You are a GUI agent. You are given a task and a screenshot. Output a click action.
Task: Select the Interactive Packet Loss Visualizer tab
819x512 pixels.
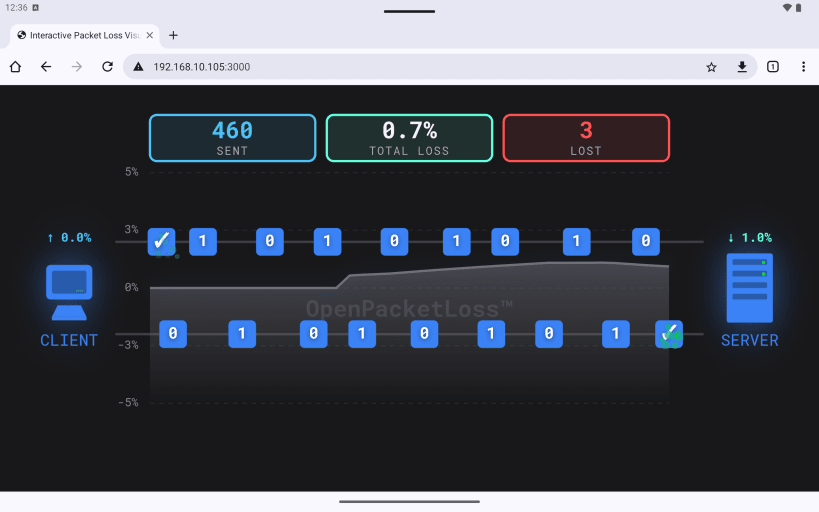[x=85, y=36]
